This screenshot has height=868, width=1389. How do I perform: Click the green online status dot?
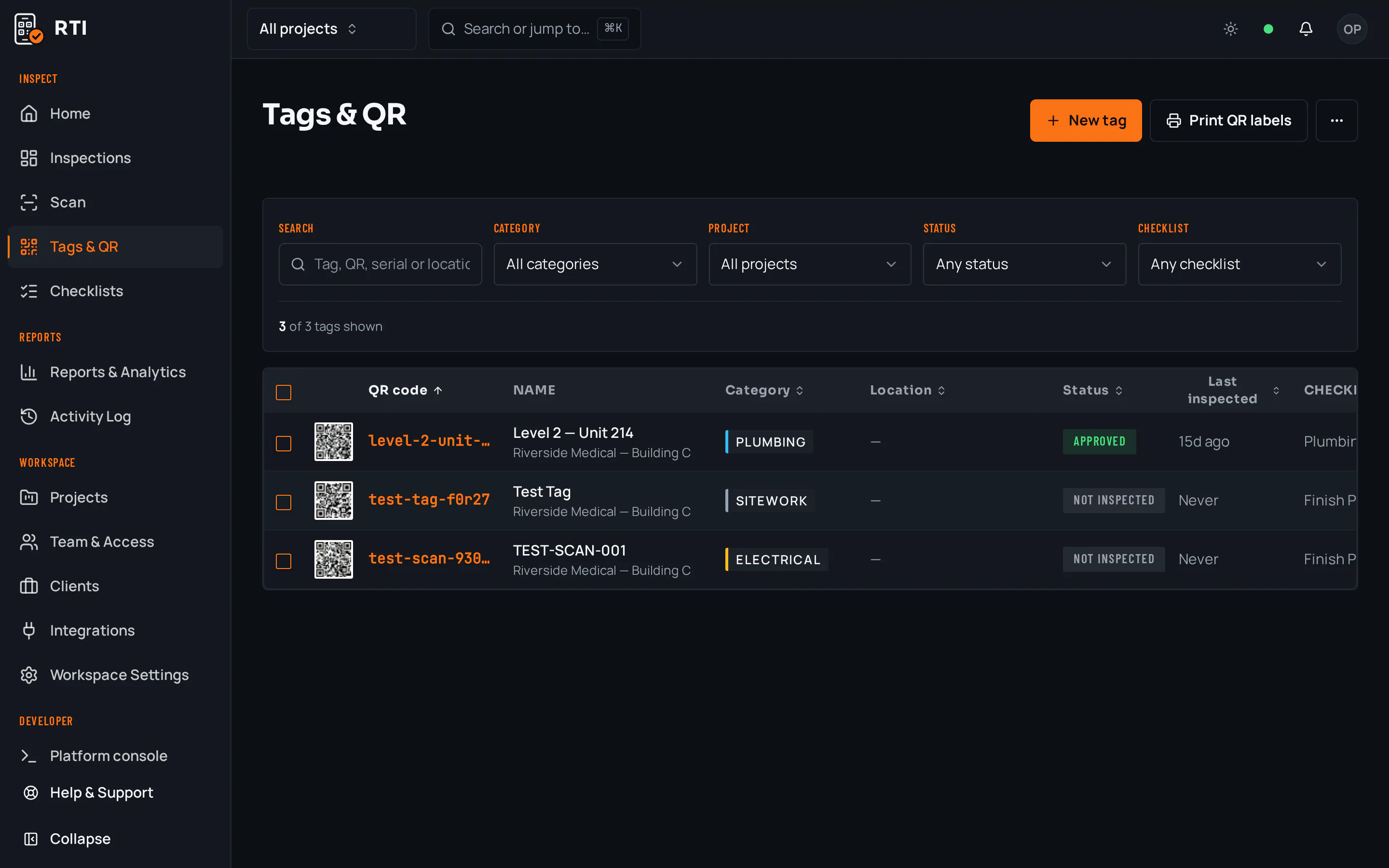1268,29
